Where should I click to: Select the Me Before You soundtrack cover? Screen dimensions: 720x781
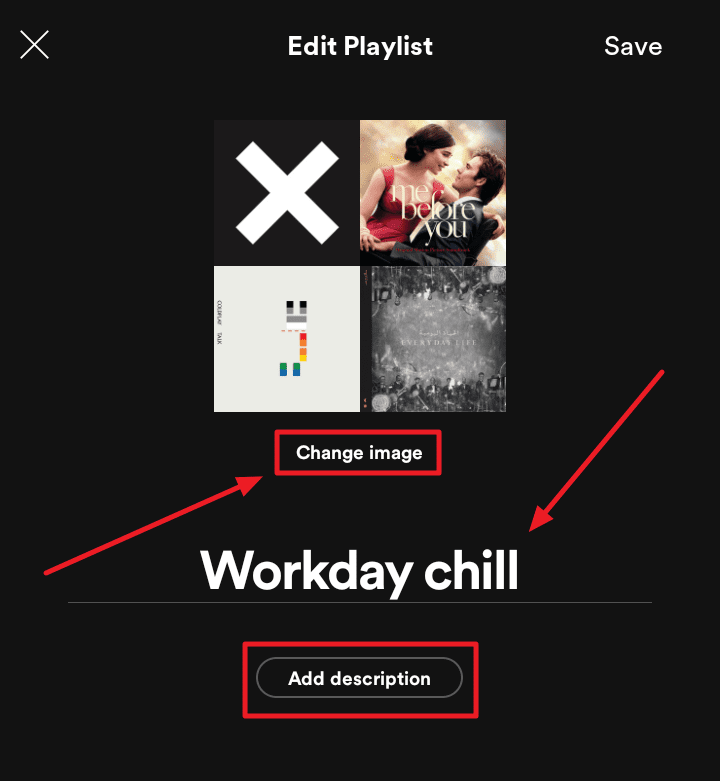pos(433,193)
